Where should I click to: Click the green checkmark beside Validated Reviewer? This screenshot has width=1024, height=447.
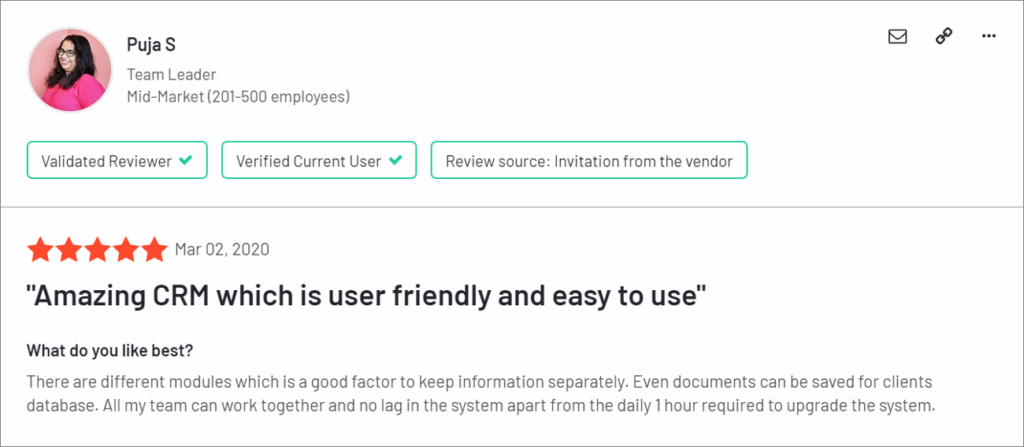click(185, 160)
